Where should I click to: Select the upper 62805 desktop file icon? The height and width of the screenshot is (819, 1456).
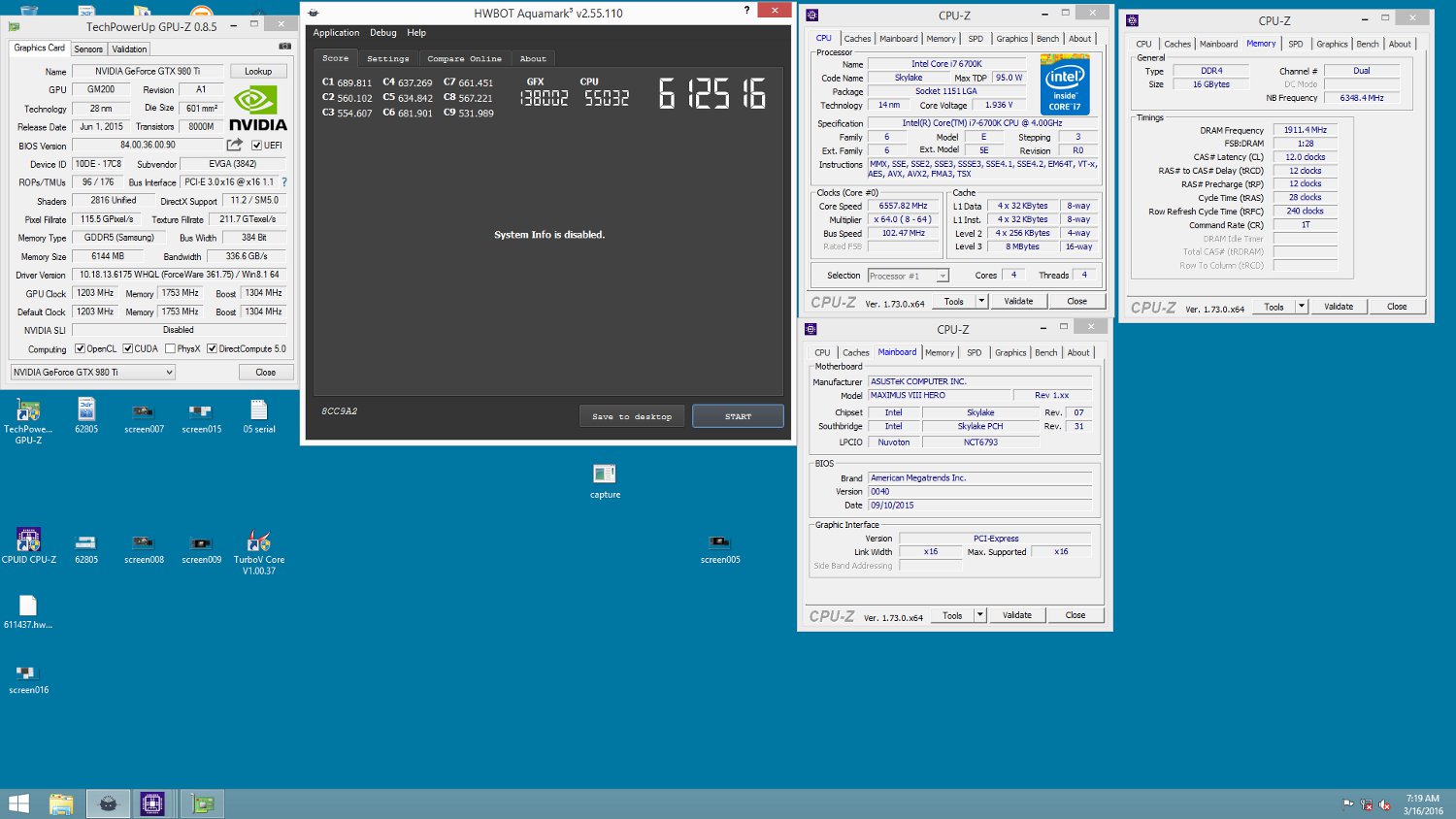pos(86,415)
